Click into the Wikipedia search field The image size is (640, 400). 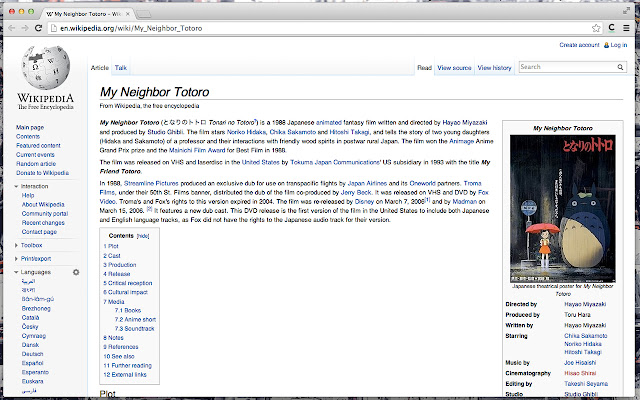pos(567,67)
